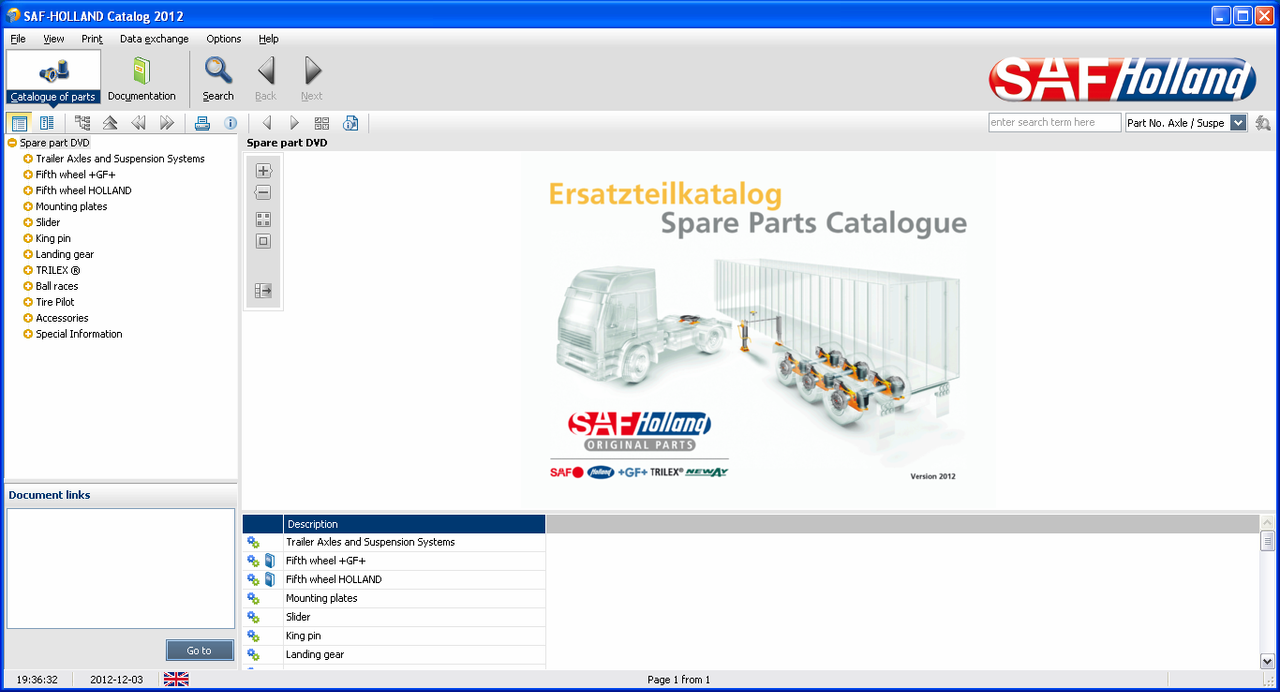Expand Trailer Axles and Suspension Systems node
This screenshot has height=692, width=1280.
28,159
